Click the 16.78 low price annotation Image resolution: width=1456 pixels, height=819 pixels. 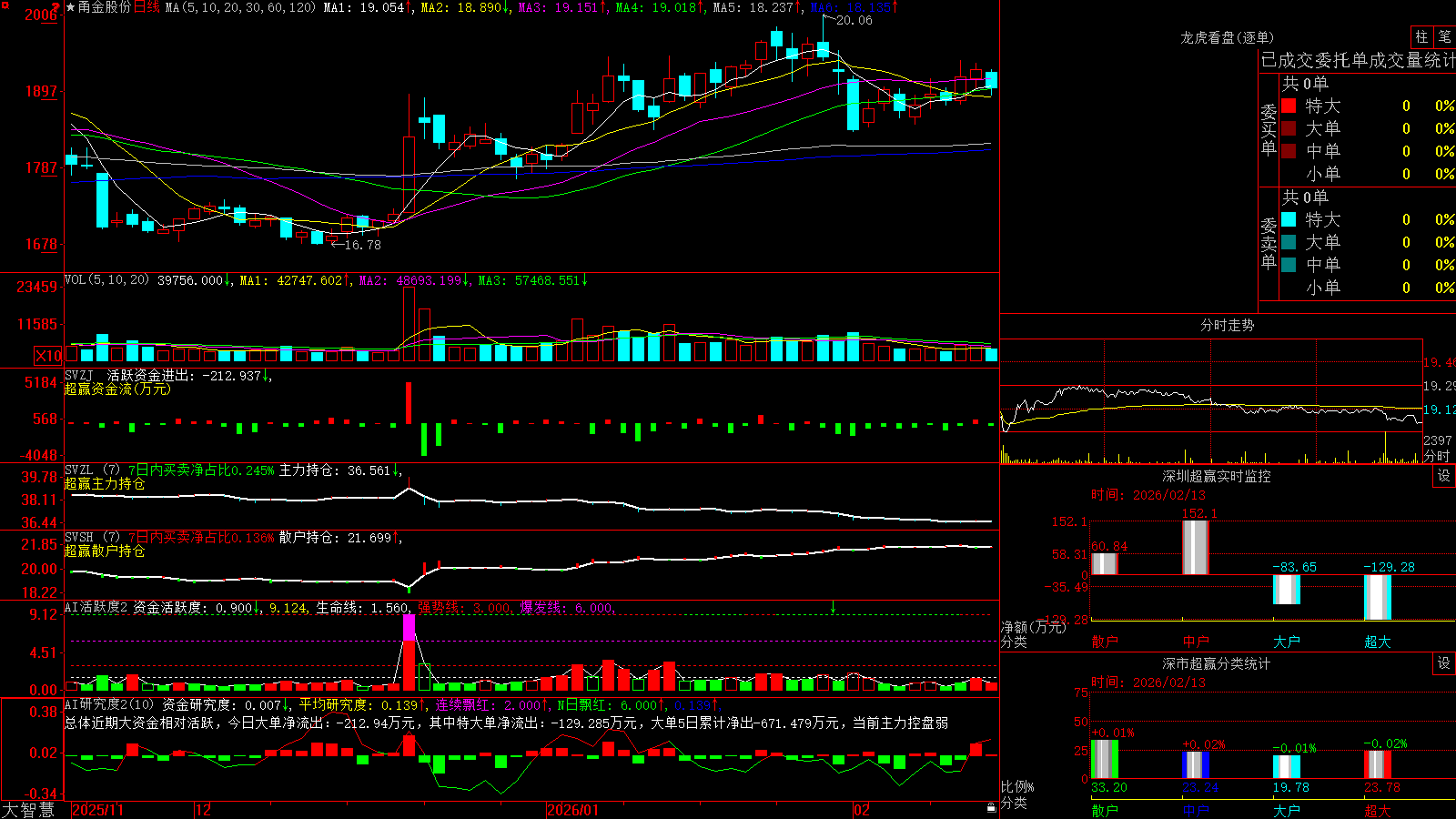pos(362,245)
